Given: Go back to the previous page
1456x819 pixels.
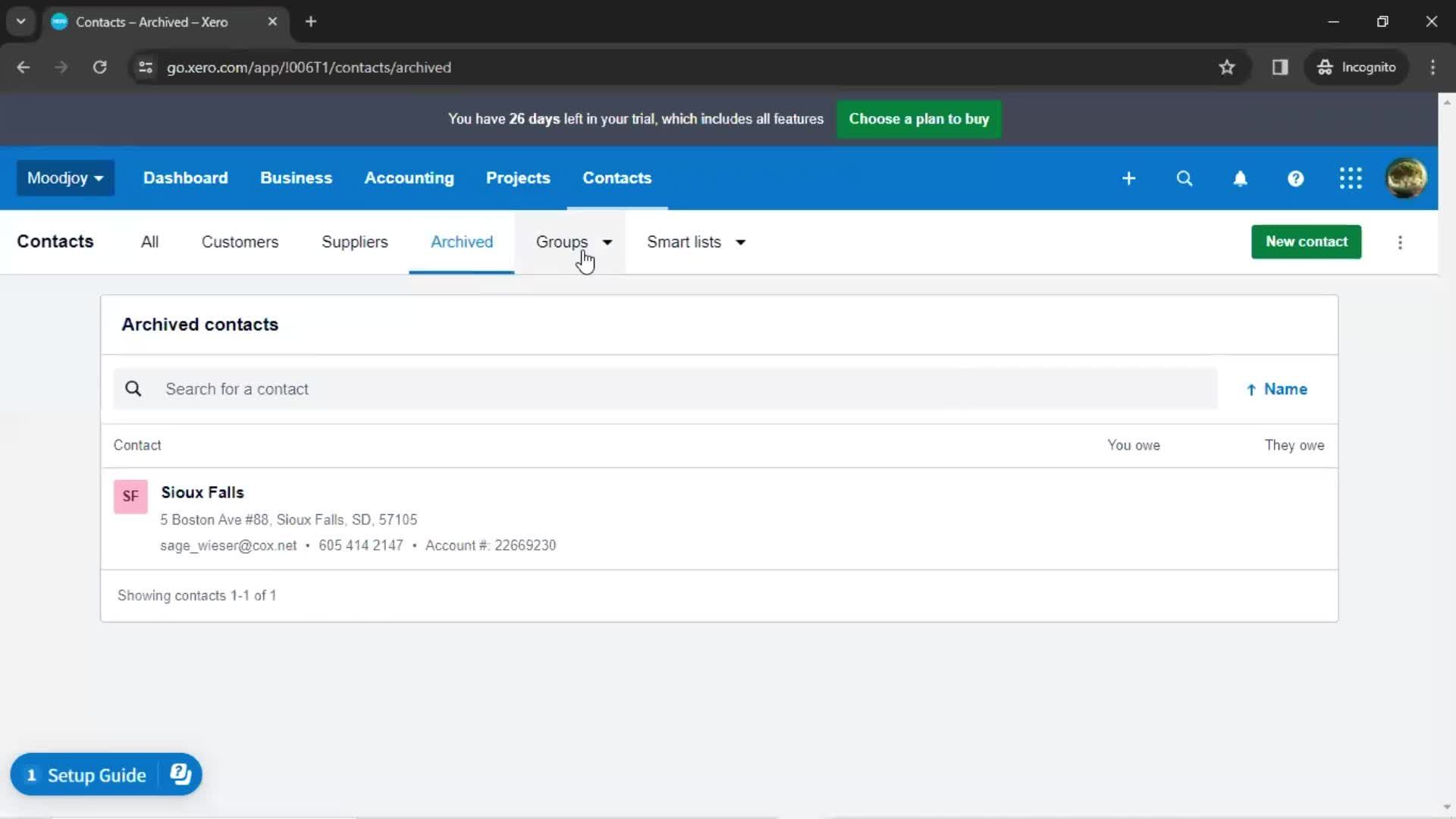Looking at the screenshot, I should coord(24,67).
